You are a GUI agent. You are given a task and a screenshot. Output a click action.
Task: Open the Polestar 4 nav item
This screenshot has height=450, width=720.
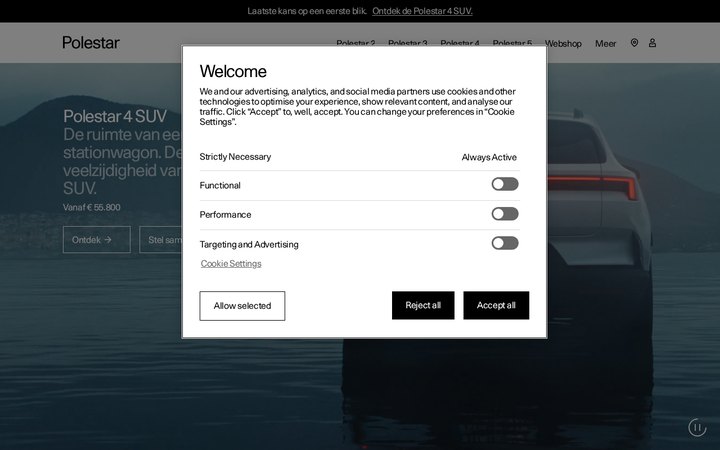[x=460, y=42]
